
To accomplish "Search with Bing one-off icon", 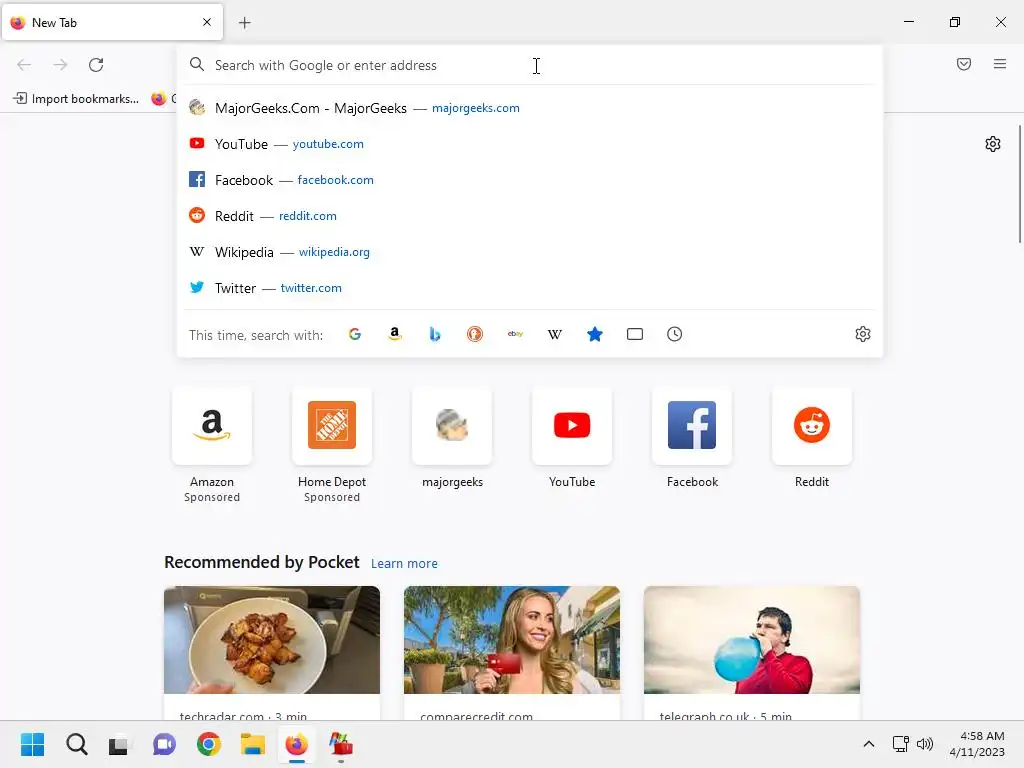I will (x=435, y=334).
